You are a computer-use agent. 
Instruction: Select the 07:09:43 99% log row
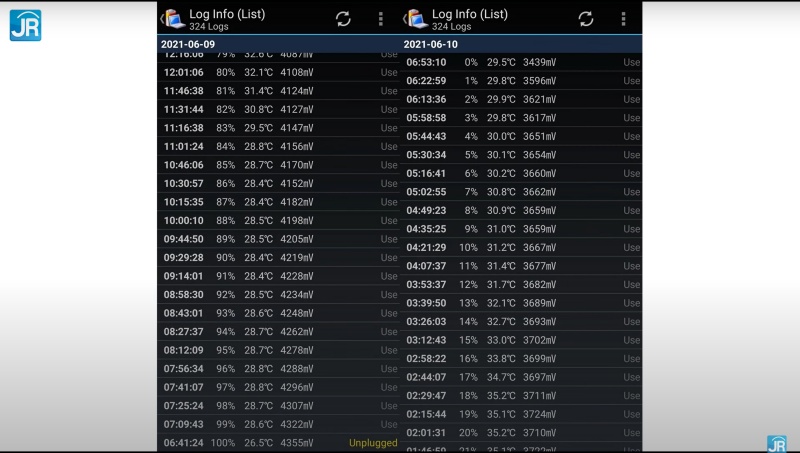tap(279, 424)
